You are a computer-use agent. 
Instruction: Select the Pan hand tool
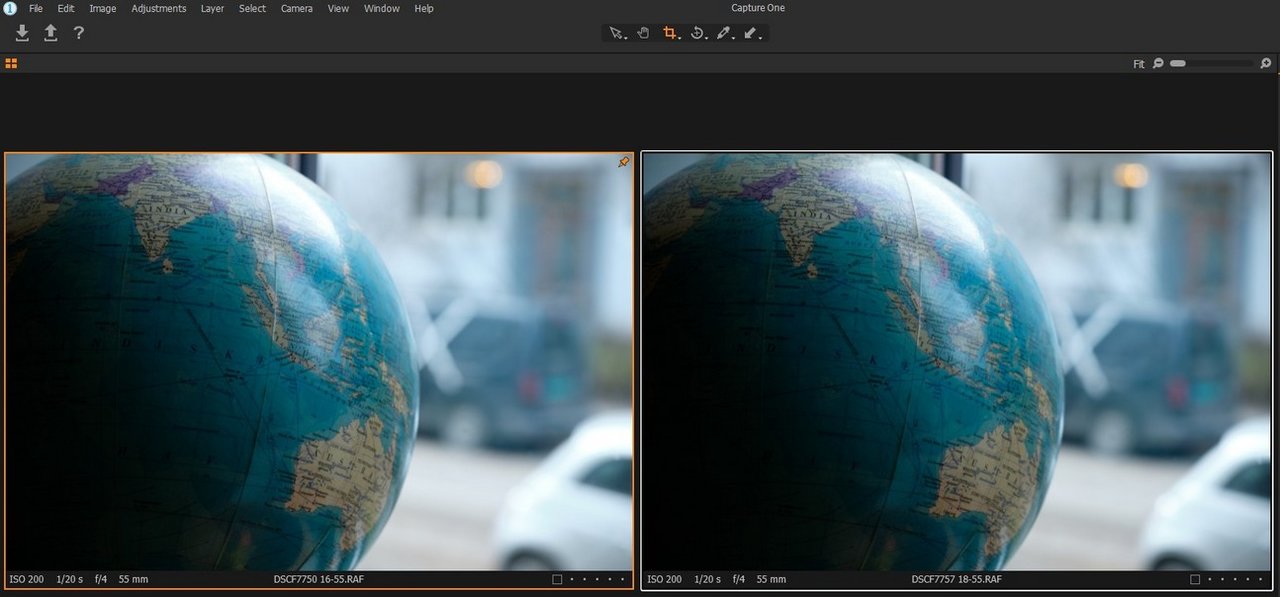(643, 33)
